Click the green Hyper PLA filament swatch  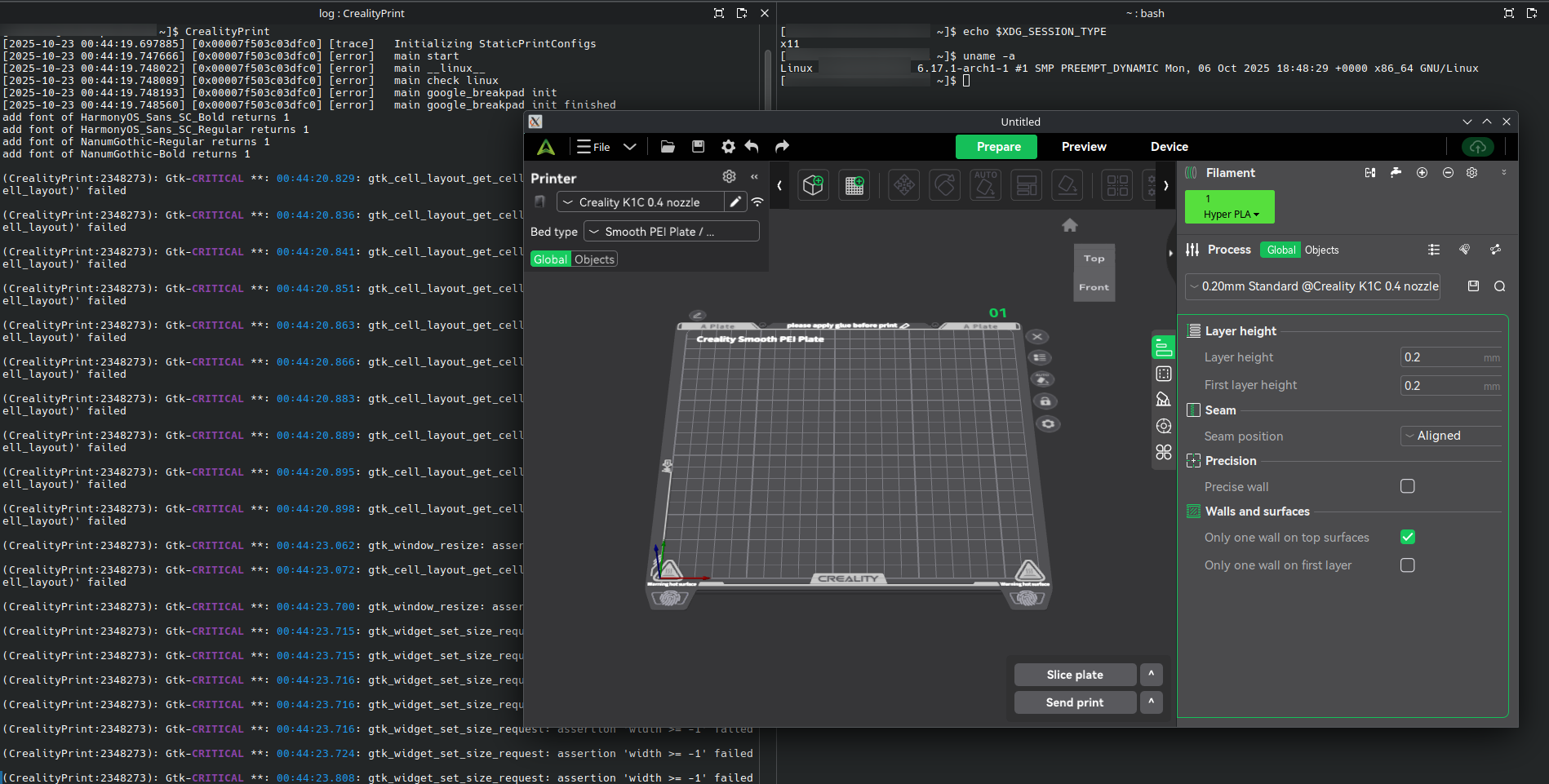pos(1229,206)
